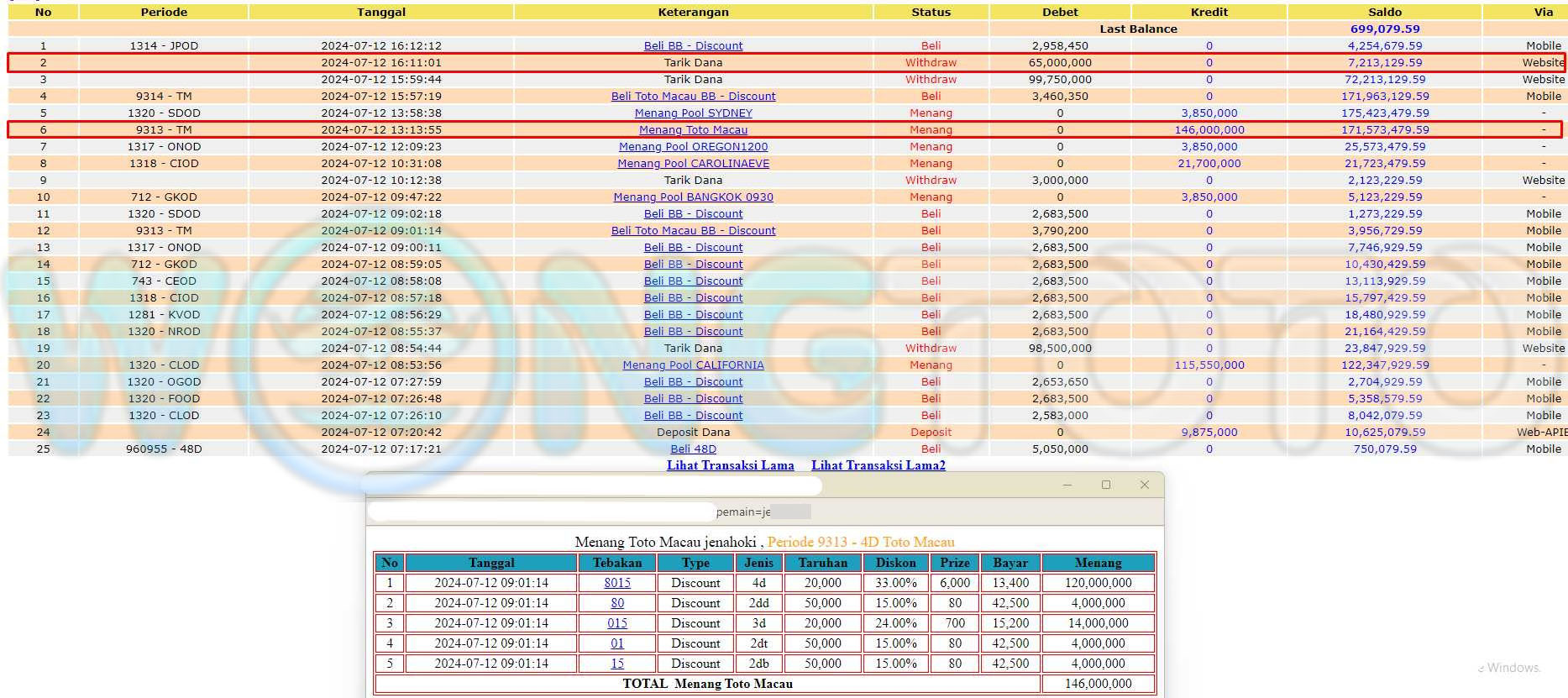Click the tebakan number 8015 link
This screenshot has height=698, width=1568.
point(617,583)
